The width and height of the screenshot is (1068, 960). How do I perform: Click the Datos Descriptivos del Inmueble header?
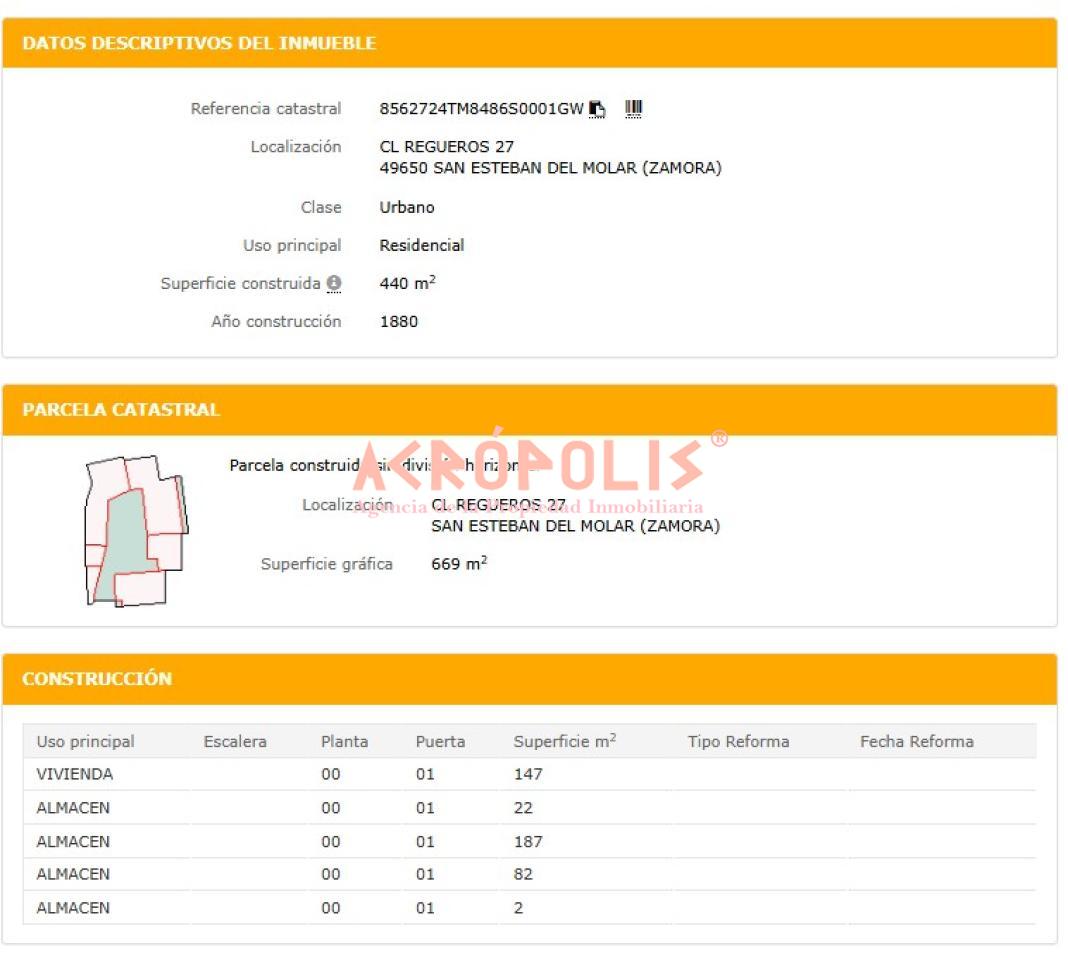(199, 43)
